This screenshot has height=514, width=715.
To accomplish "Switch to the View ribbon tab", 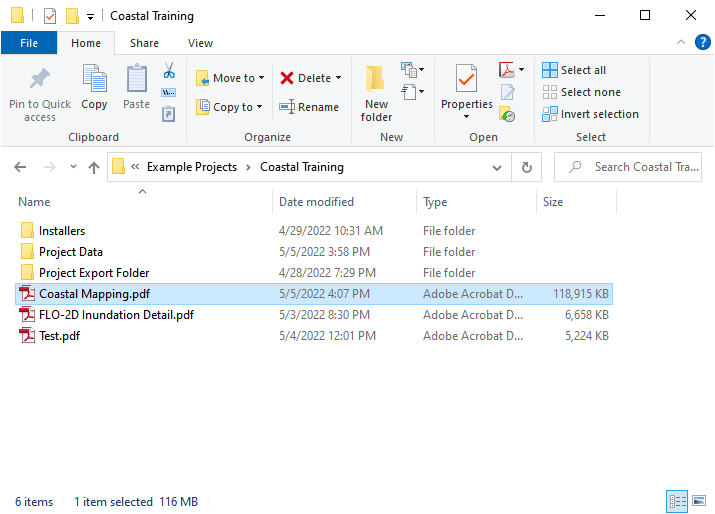I will coord(200,43).
